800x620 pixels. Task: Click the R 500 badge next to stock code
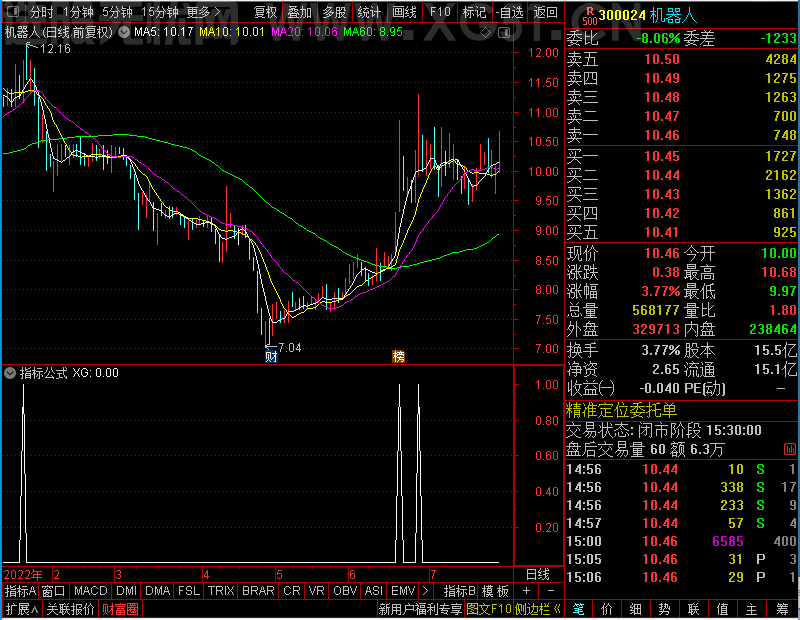pos(590,16)
